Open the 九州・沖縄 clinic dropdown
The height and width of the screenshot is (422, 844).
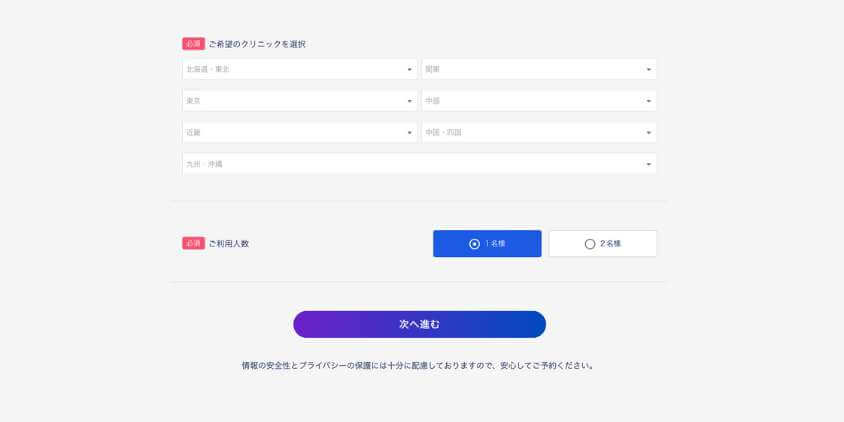(419, 164)
